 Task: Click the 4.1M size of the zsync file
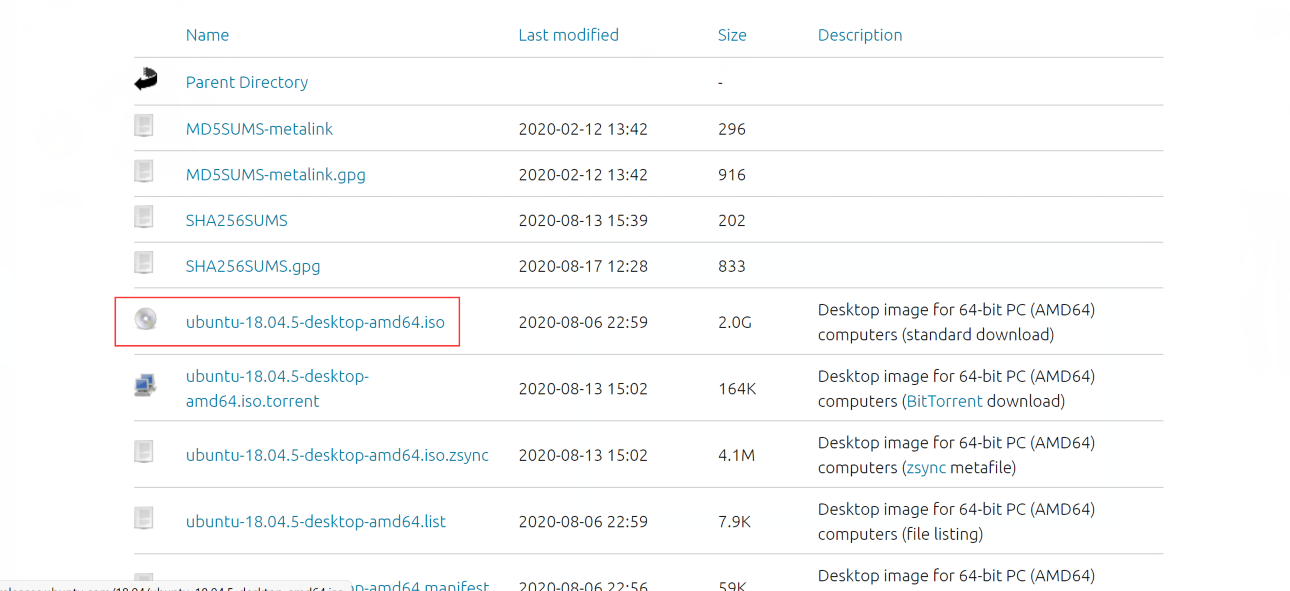[736, 455]
